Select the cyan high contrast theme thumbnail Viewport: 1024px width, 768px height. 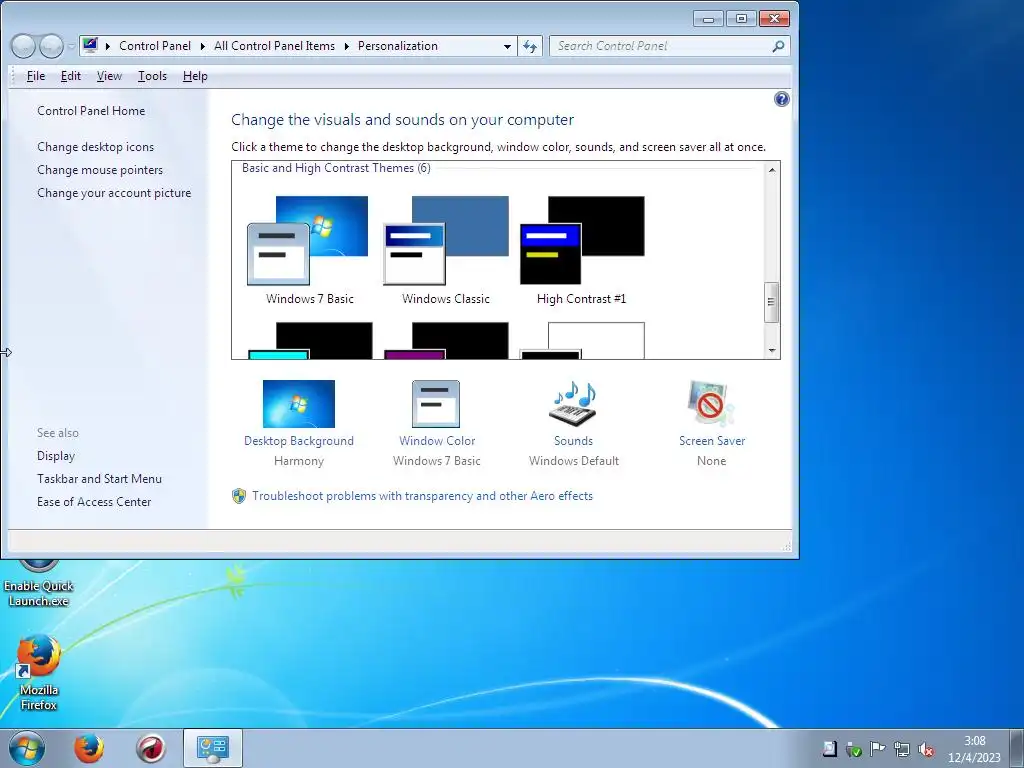[x=310, y=340]
